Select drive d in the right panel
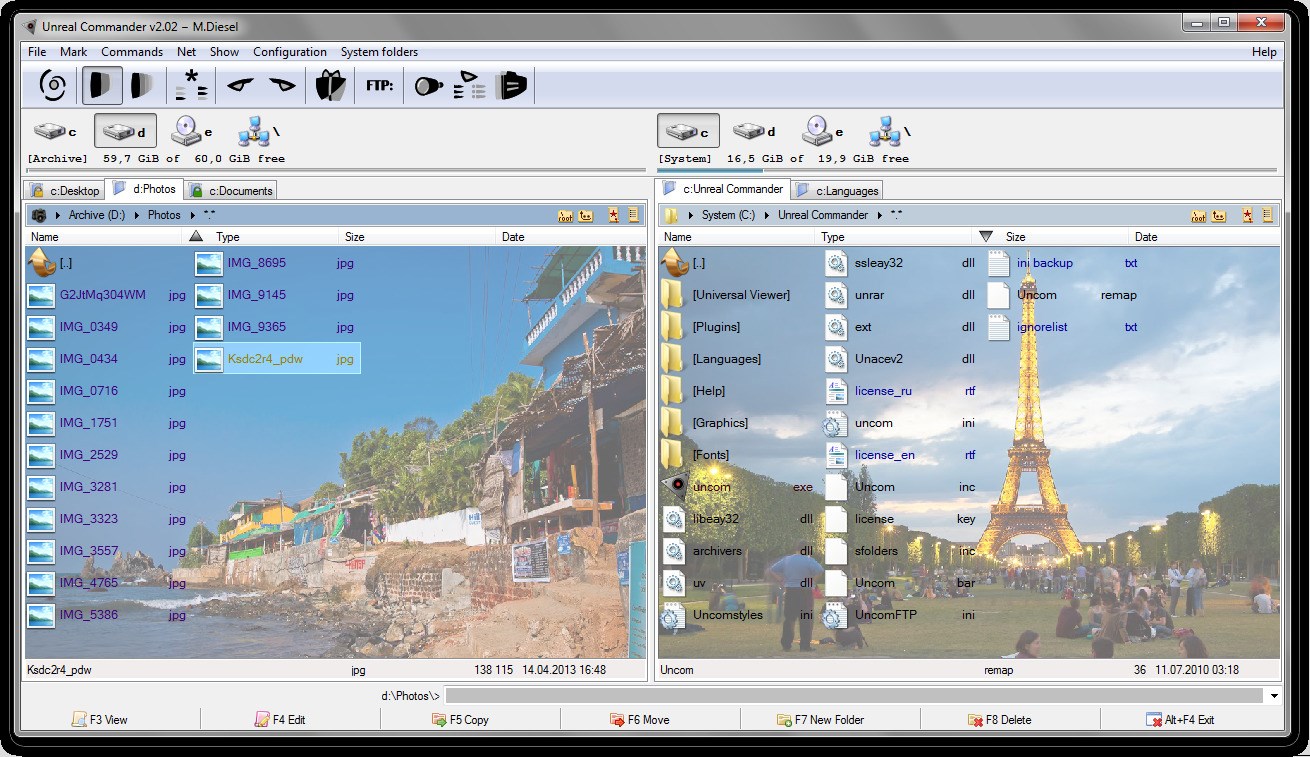The image size is (1310, 757). pyautogui.click(x=754, y=131)
